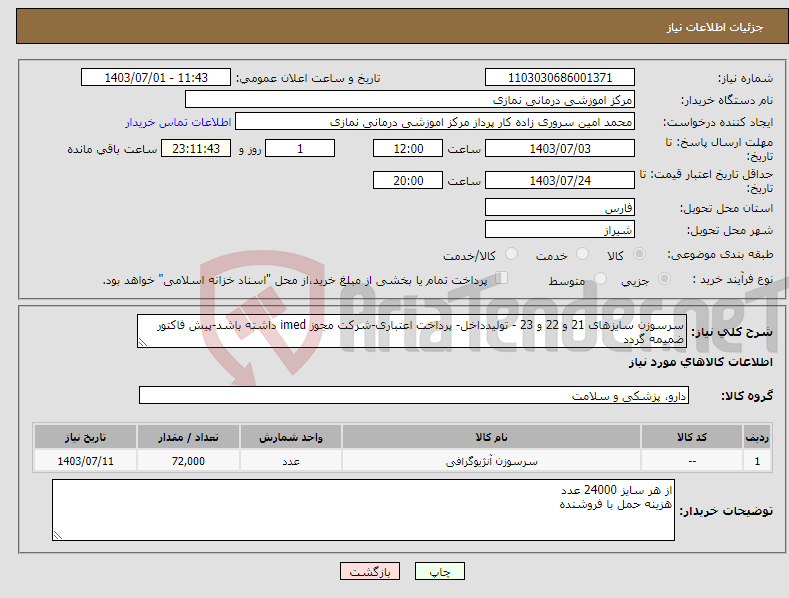This screenshot has height=598, width=789.
Task: Click the واحد شمارش column header
Action: coord(291,437)
